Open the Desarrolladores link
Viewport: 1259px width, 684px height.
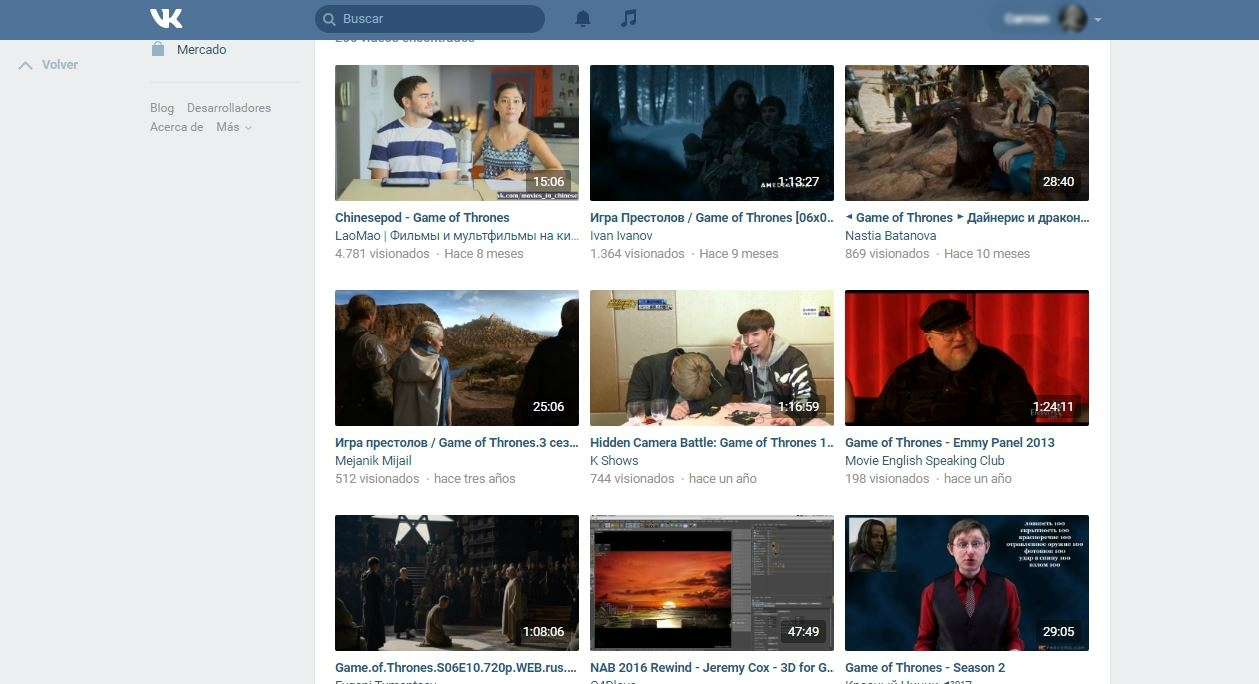click(229, 108)
